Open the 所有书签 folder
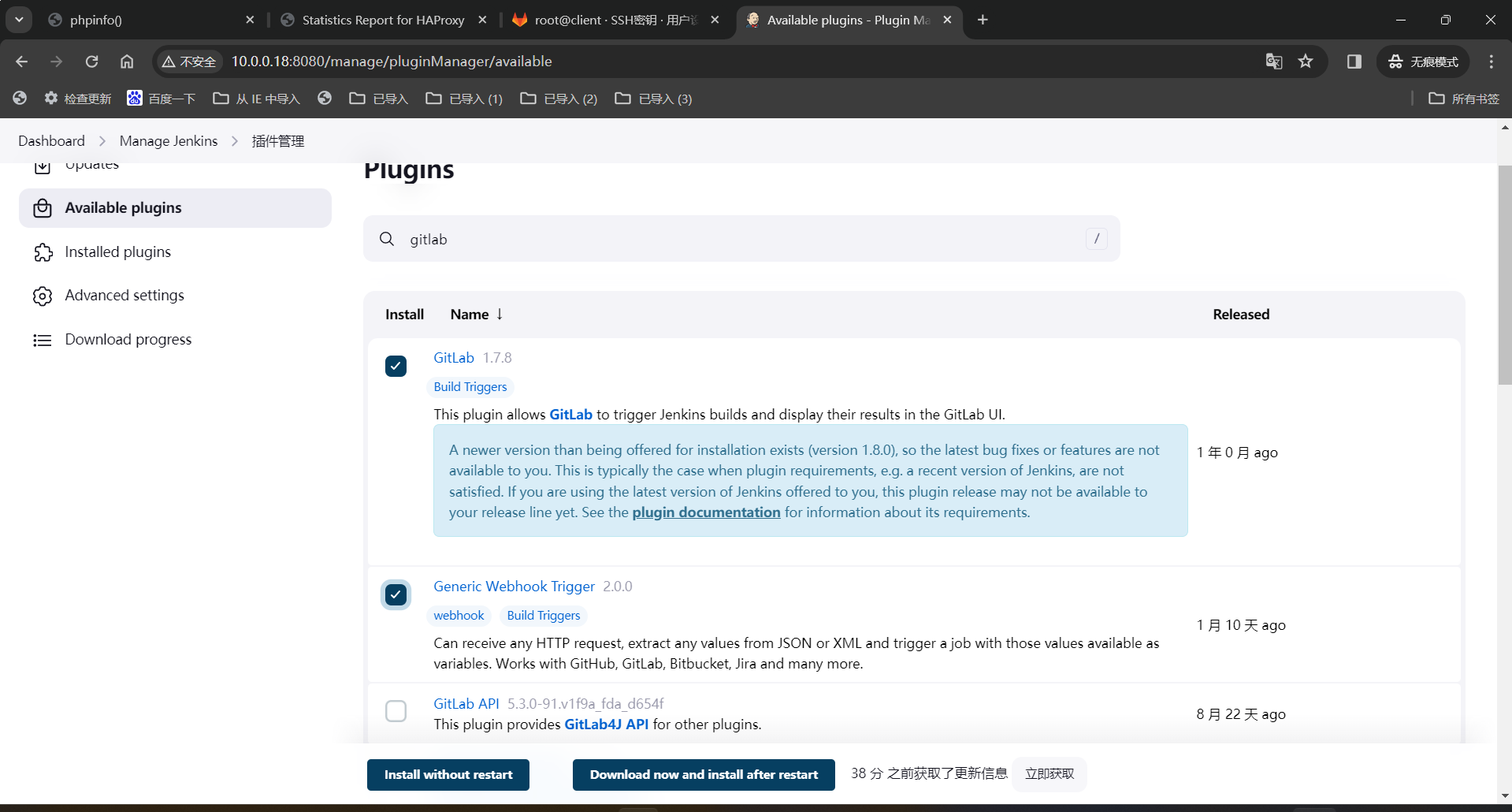The image size is (1512, 812). [1464, 99]
